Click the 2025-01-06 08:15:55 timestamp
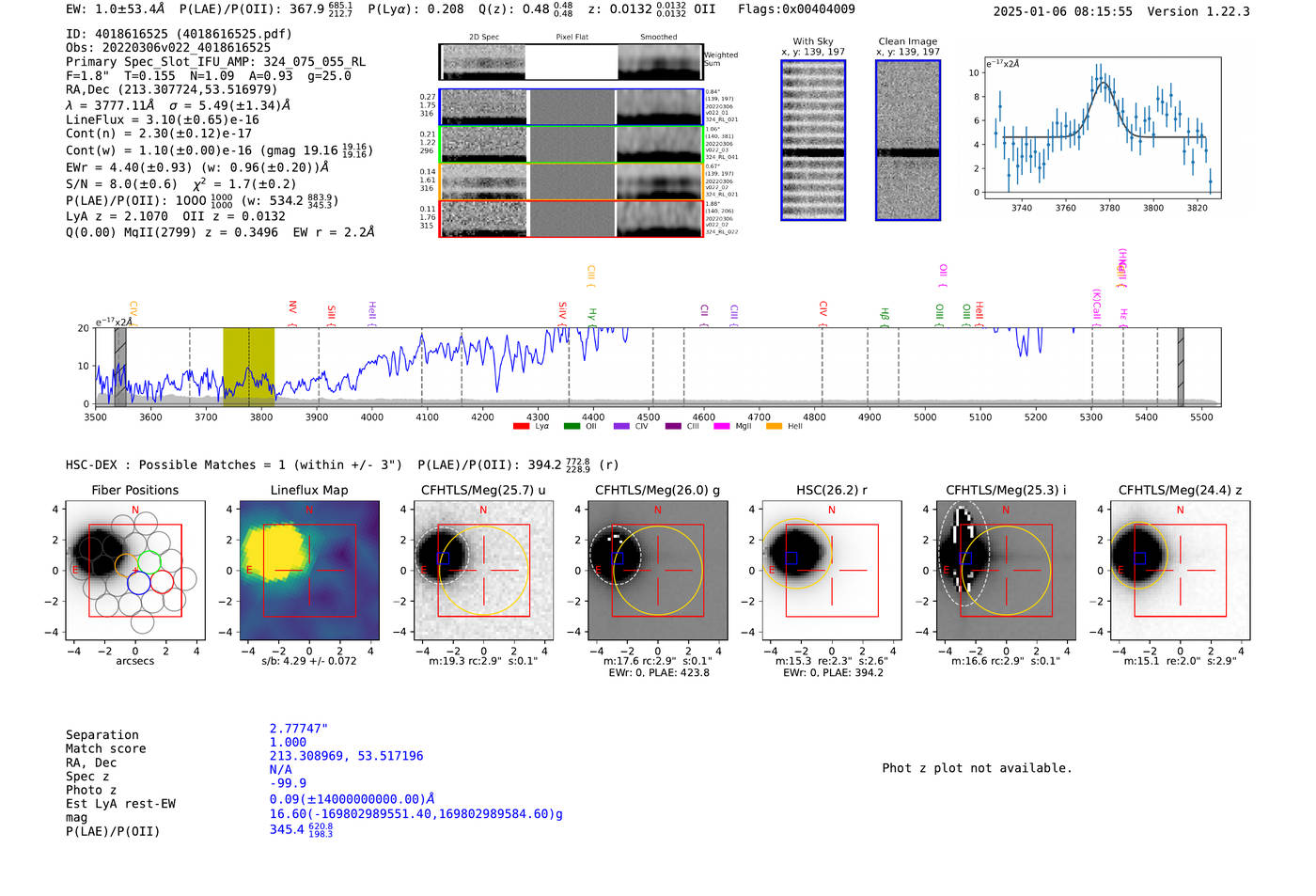 click(1063, 11)
